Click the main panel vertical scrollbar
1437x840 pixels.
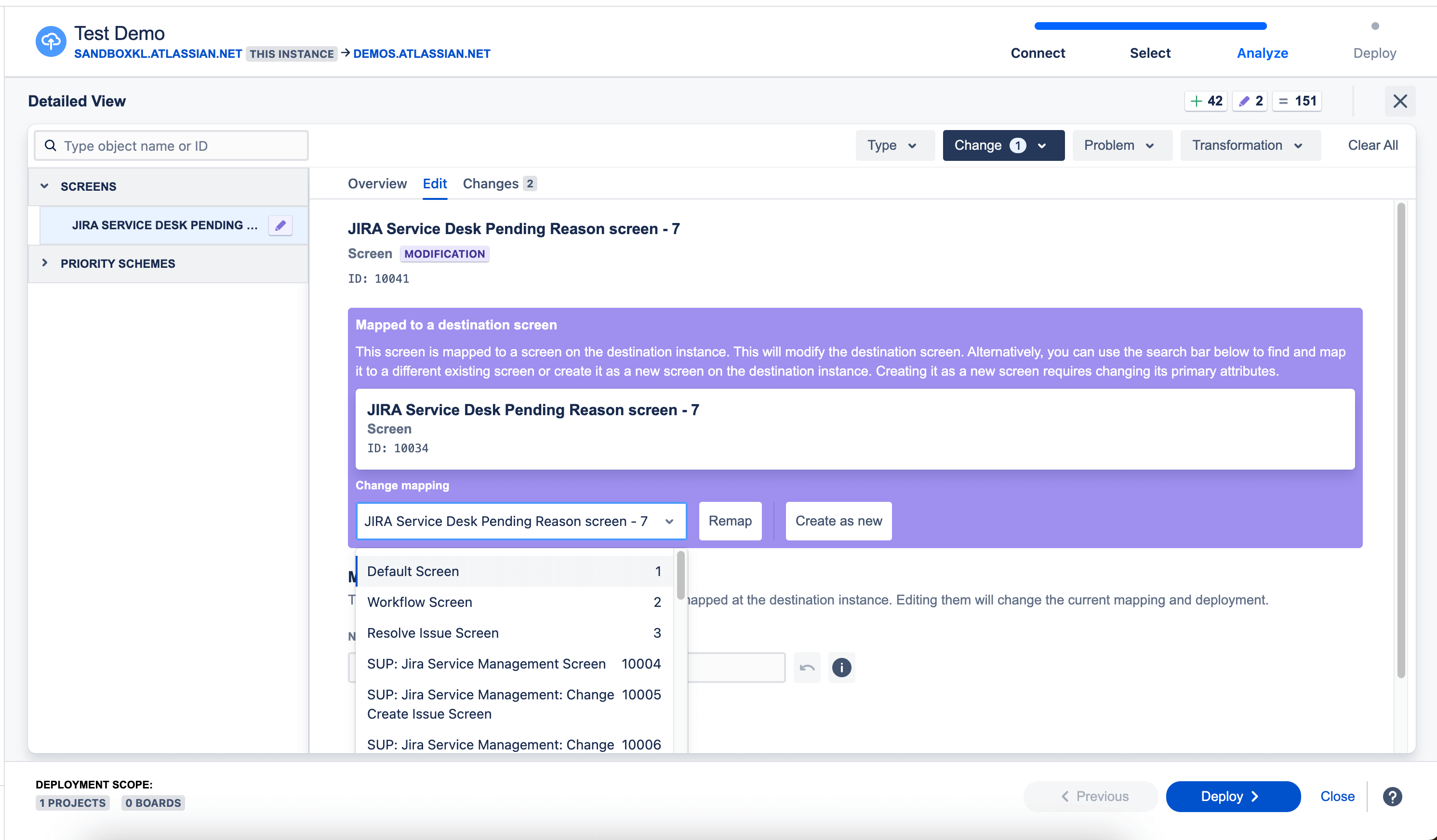point(1400,440)
